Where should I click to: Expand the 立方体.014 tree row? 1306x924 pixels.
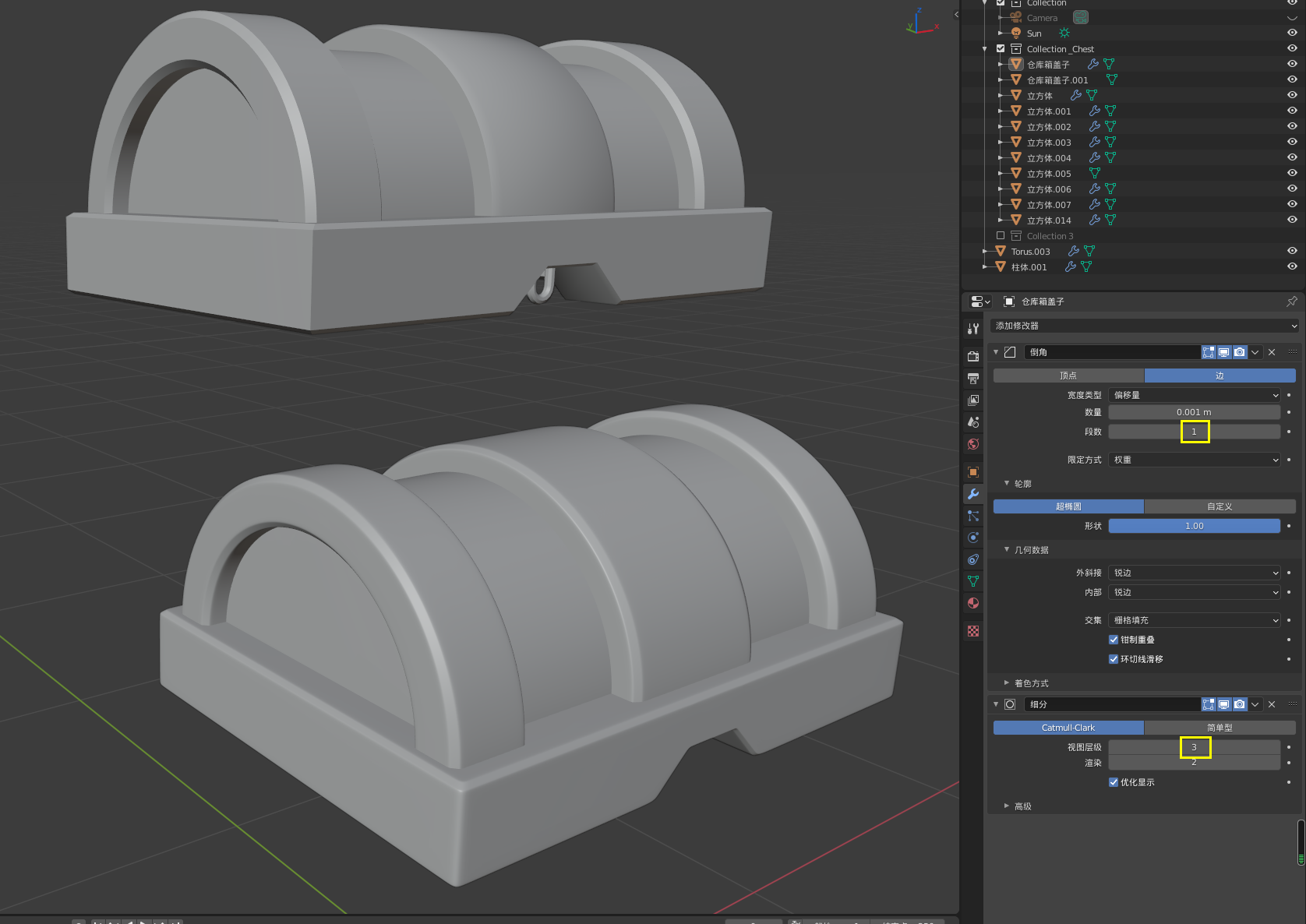[x=1001, y=220]
